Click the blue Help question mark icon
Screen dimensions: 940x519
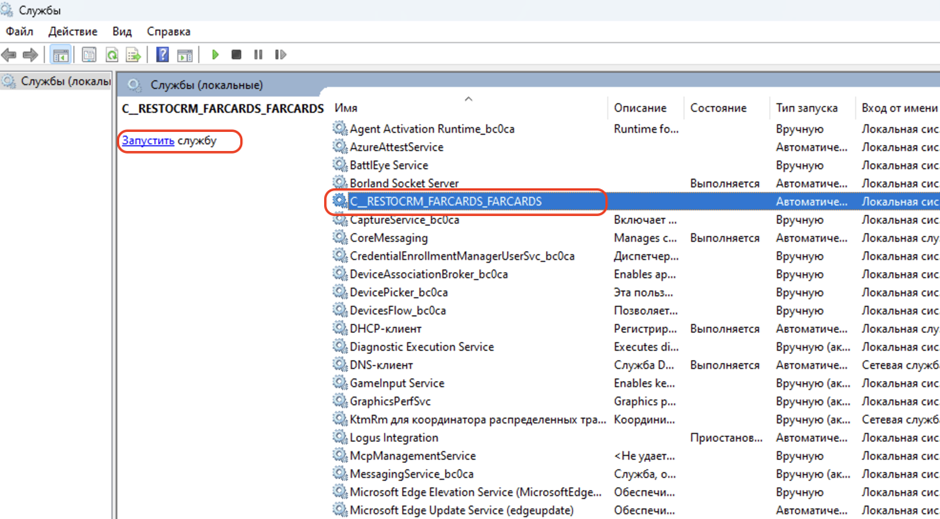[x=162, y=55]
